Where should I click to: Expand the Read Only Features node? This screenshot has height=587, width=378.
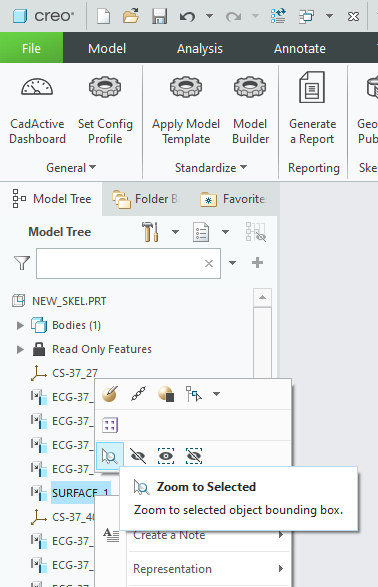pyautogui.click(x=20, y=349)
